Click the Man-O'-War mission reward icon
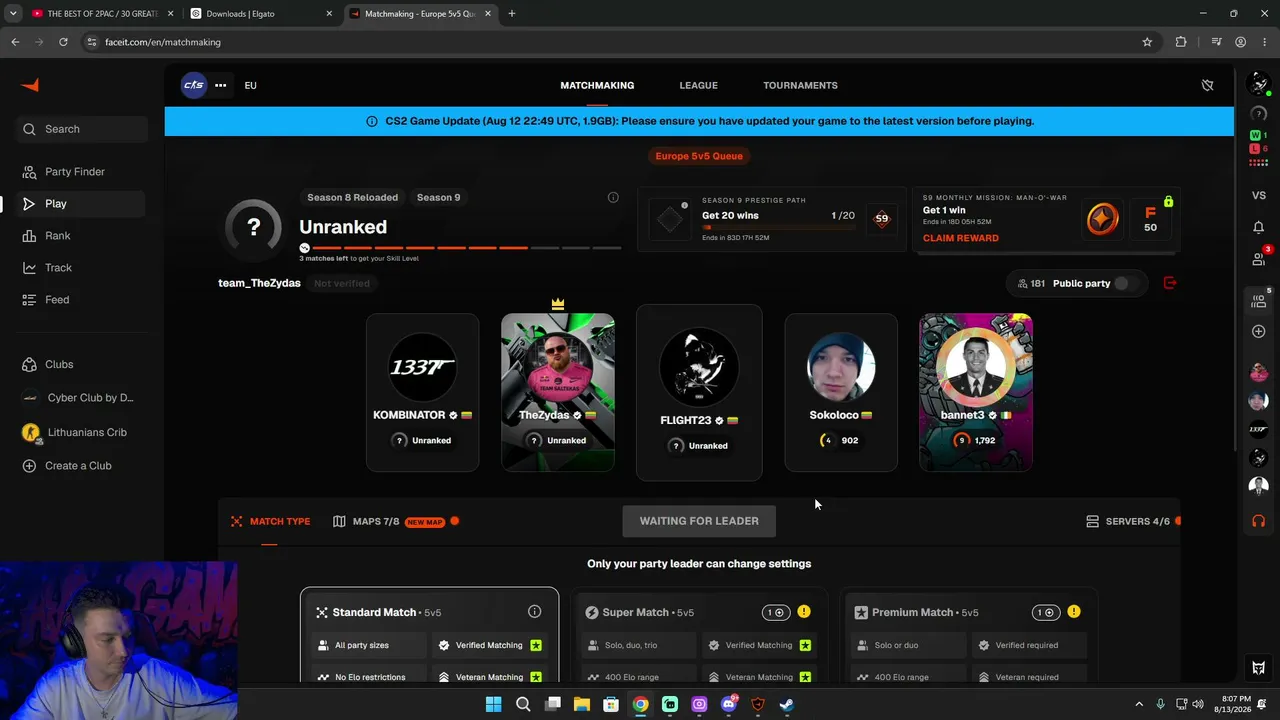This screenshot has width=1280, height=720. [1103, 219]
